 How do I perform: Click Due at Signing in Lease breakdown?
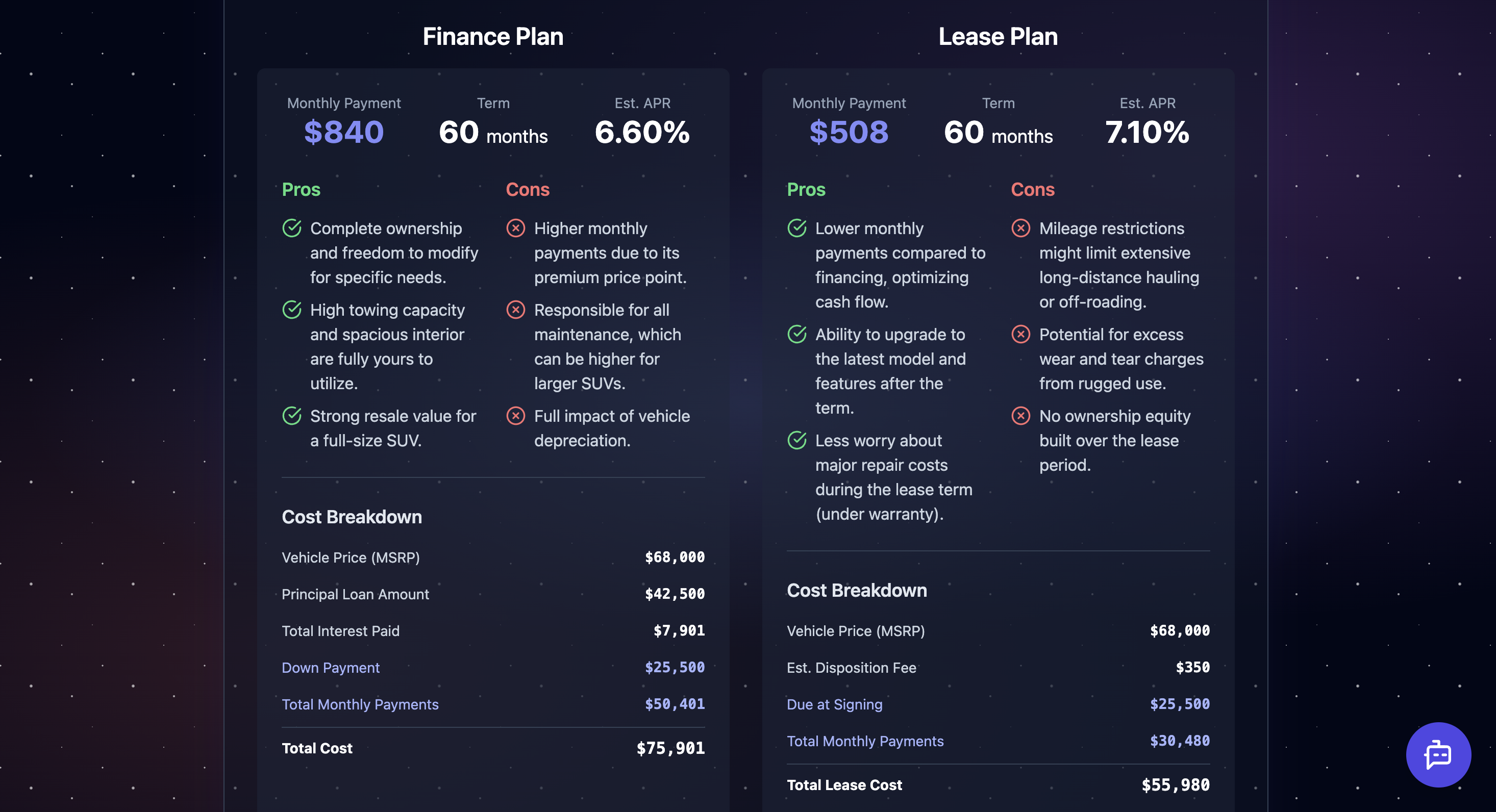click(x=834, y=704)
